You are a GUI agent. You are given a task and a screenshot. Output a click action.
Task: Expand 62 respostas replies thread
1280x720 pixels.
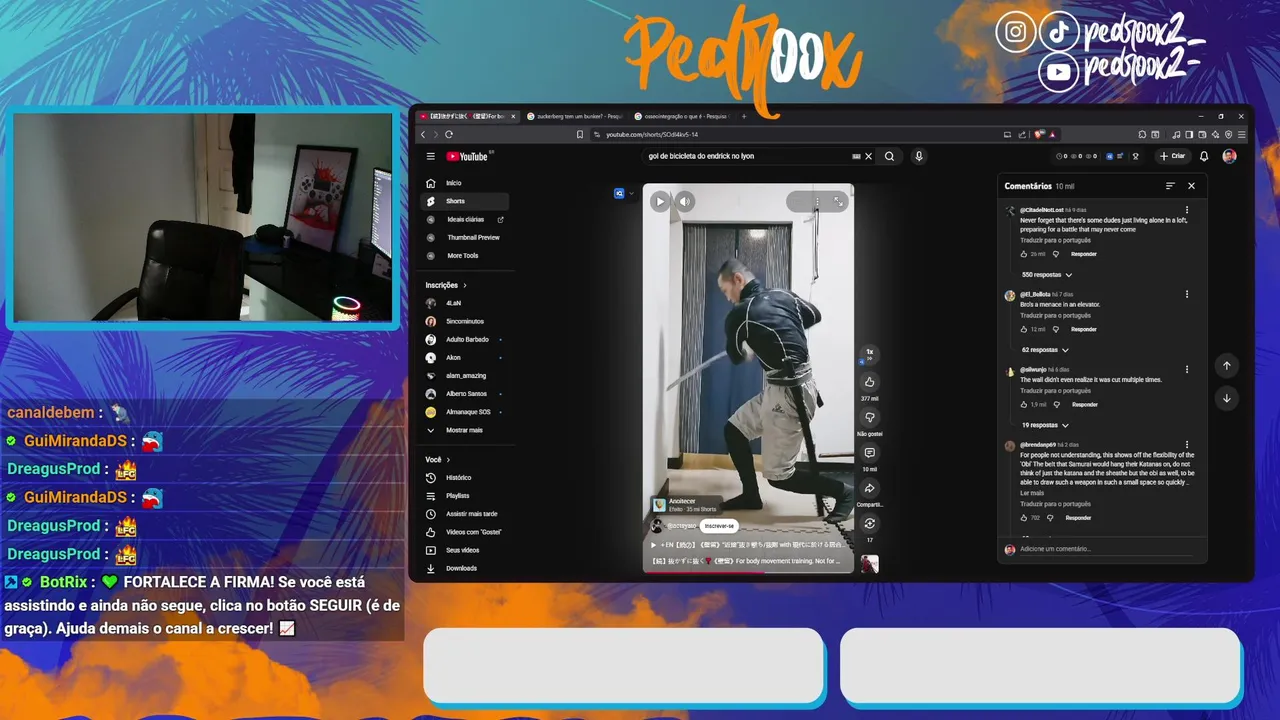pyautogui.click(x=1045, y=350)
